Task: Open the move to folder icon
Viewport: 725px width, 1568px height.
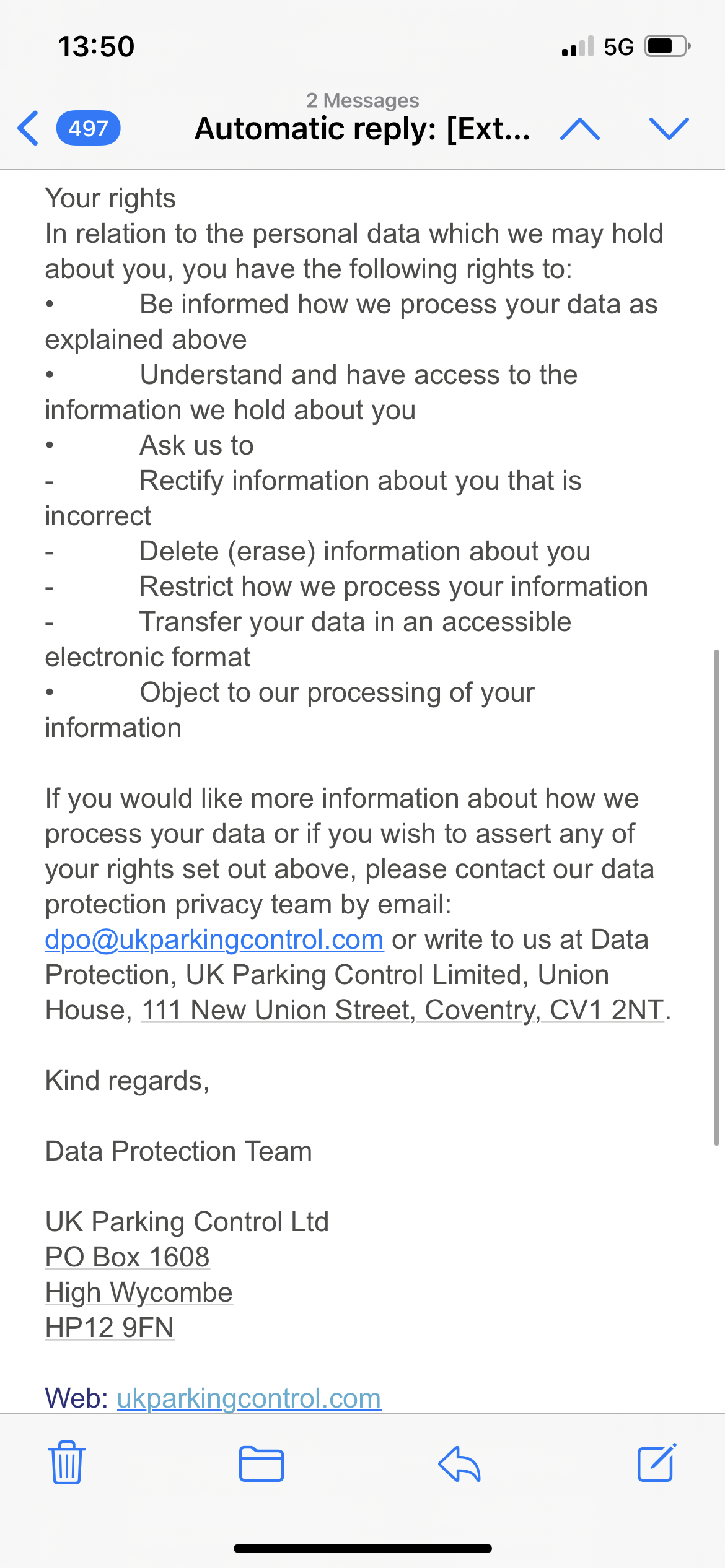Action: [x=261, y=1463]
